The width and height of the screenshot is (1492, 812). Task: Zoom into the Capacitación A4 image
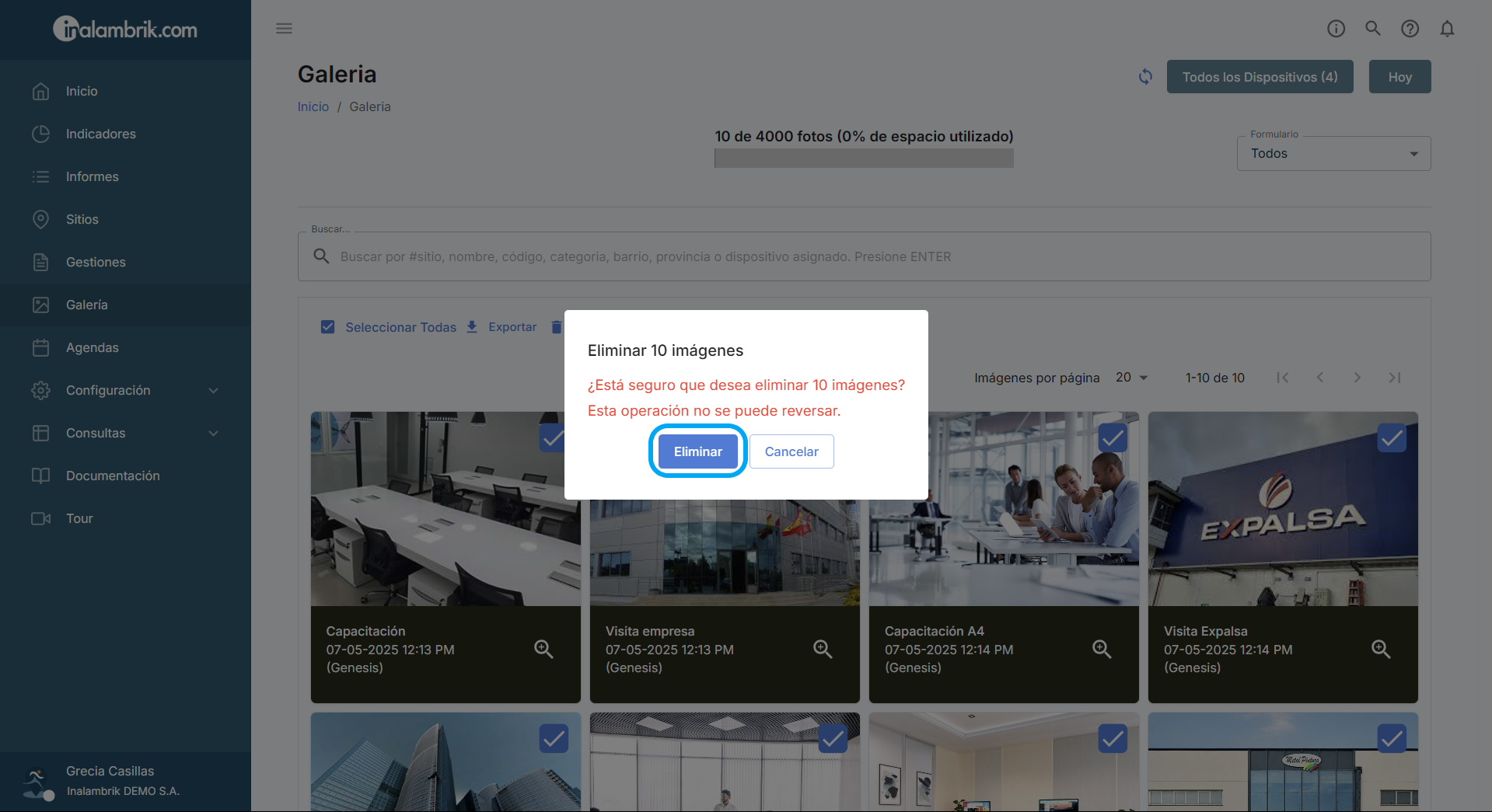(1102, 650)
